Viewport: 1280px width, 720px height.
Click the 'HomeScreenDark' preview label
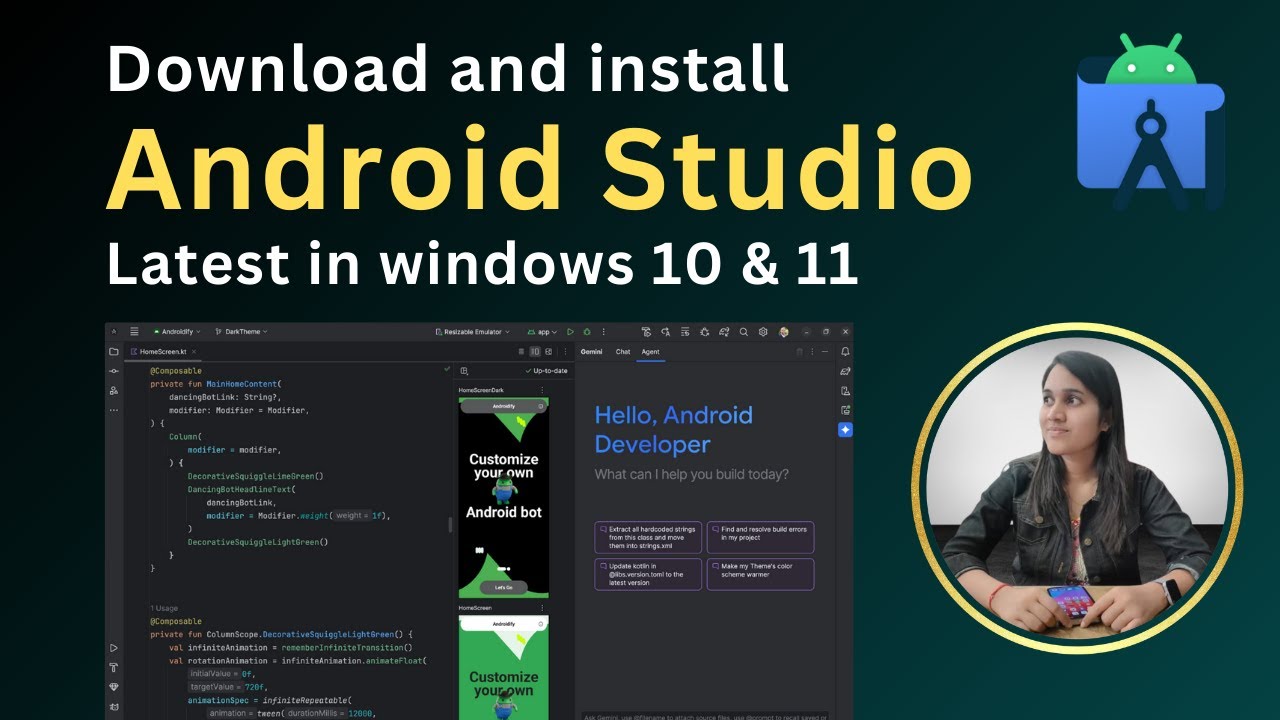click(x=481, y=390)
